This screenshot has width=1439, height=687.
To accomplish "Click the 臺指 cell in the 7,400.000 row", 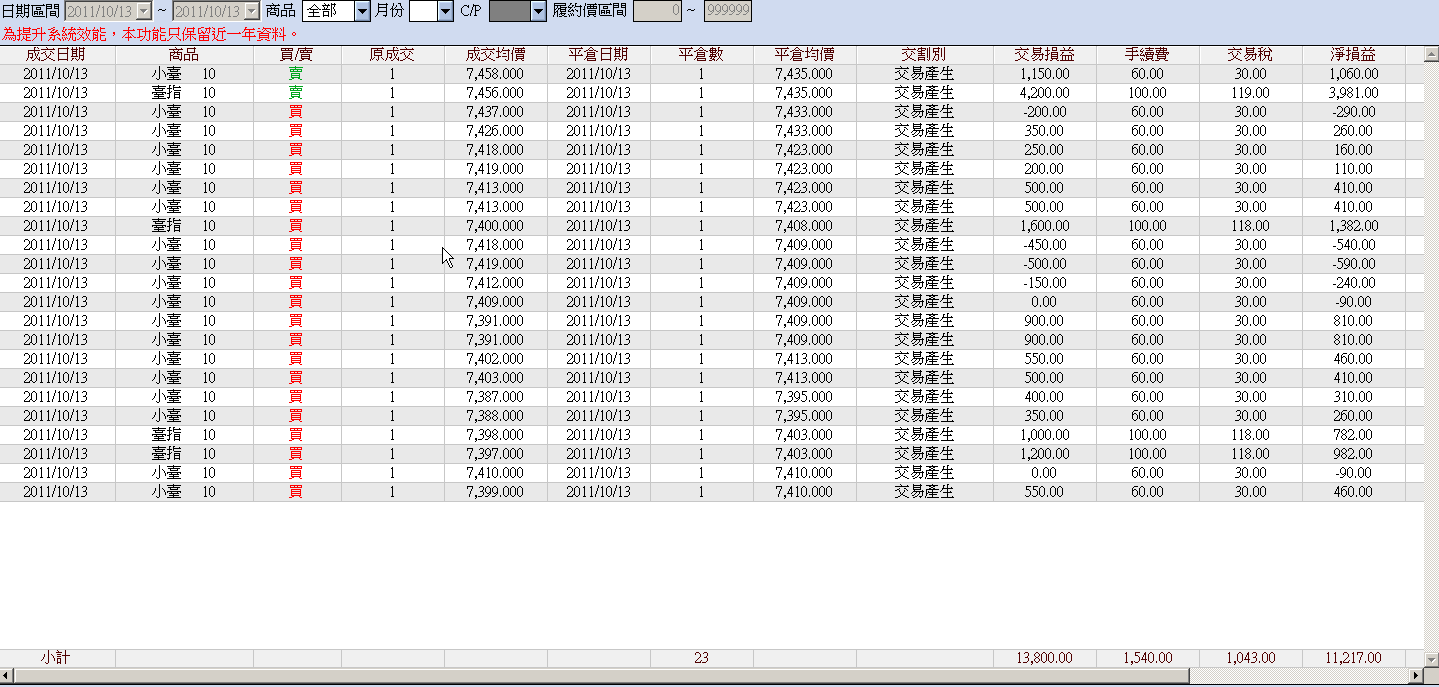I will pyautogui.click(x=184, y=225).
